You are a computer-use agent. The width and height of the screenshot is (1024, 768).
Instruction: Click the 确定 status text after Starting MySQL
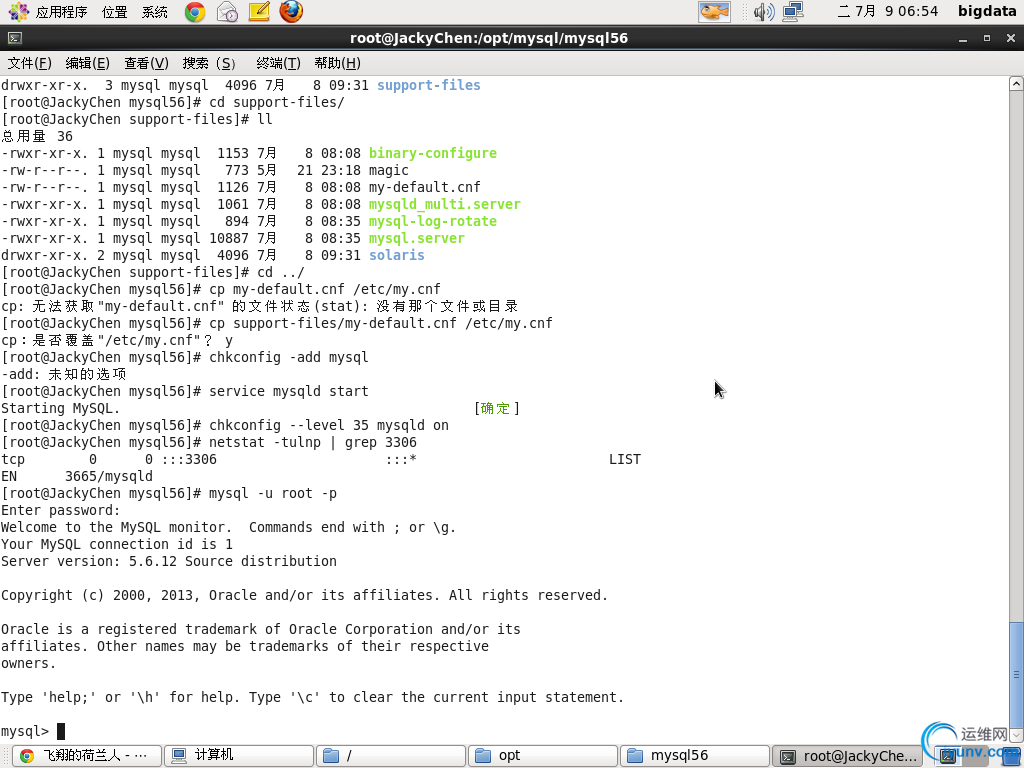point(495,408)
